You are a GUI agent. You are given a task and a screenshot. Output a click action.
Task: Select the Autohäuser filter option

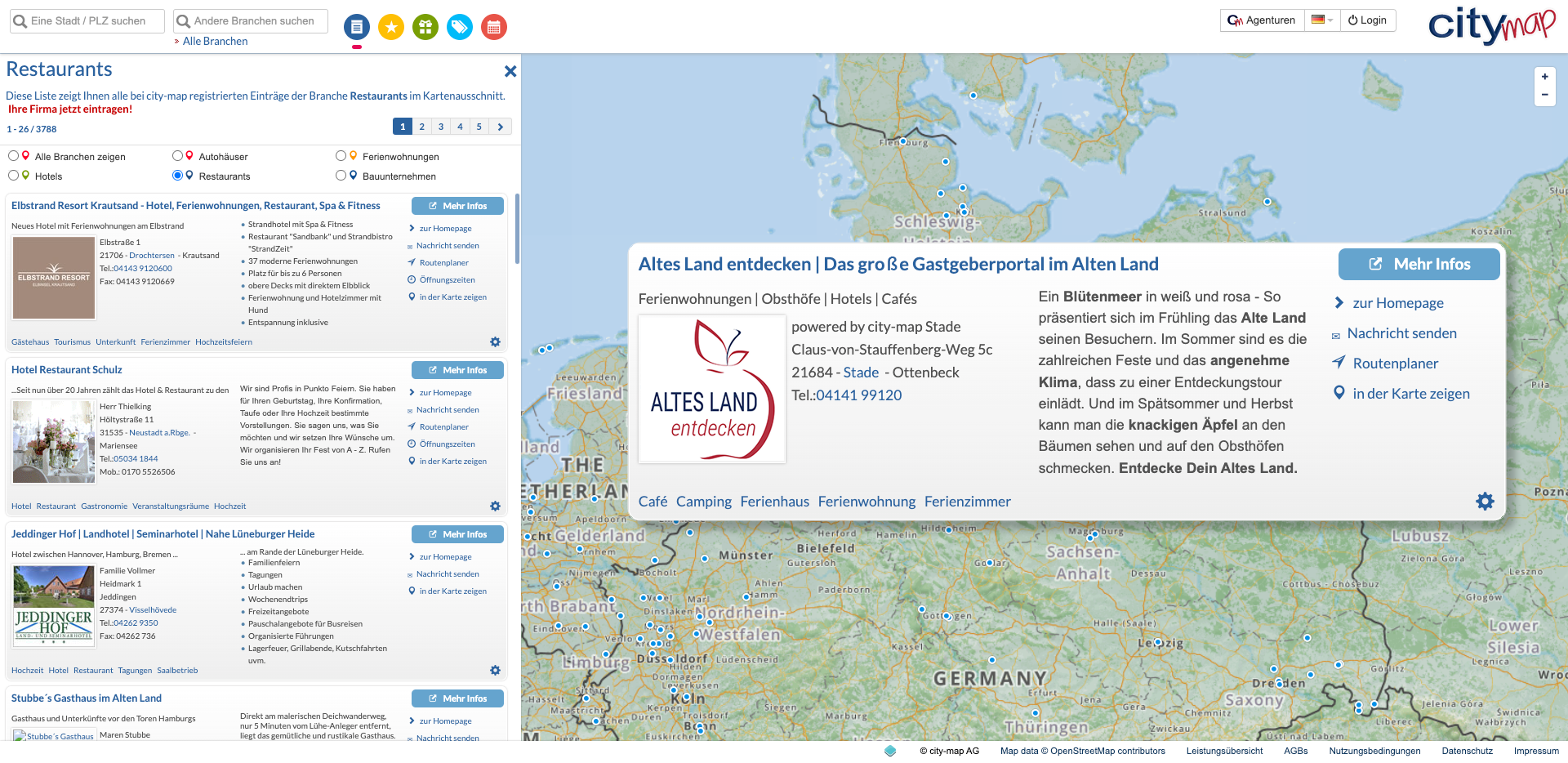tap(177, 156)
